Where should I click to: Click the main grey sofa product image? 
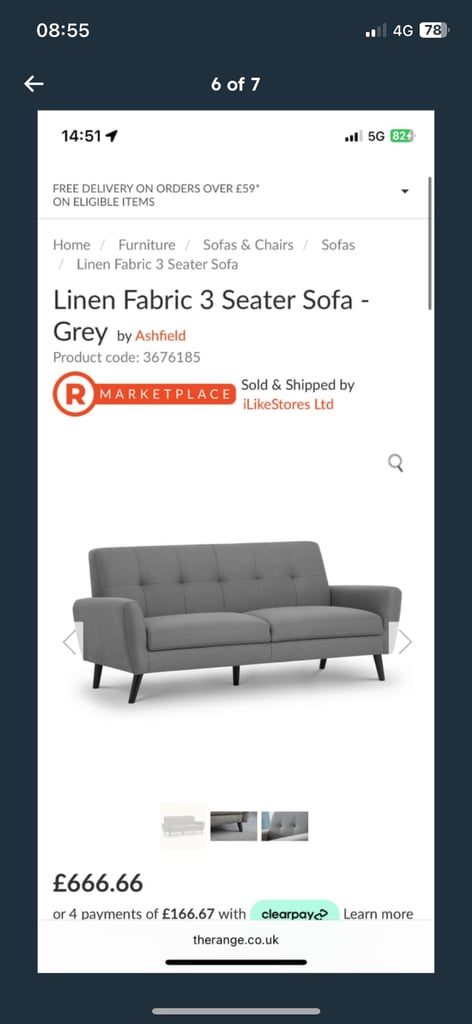pos(237,622)
